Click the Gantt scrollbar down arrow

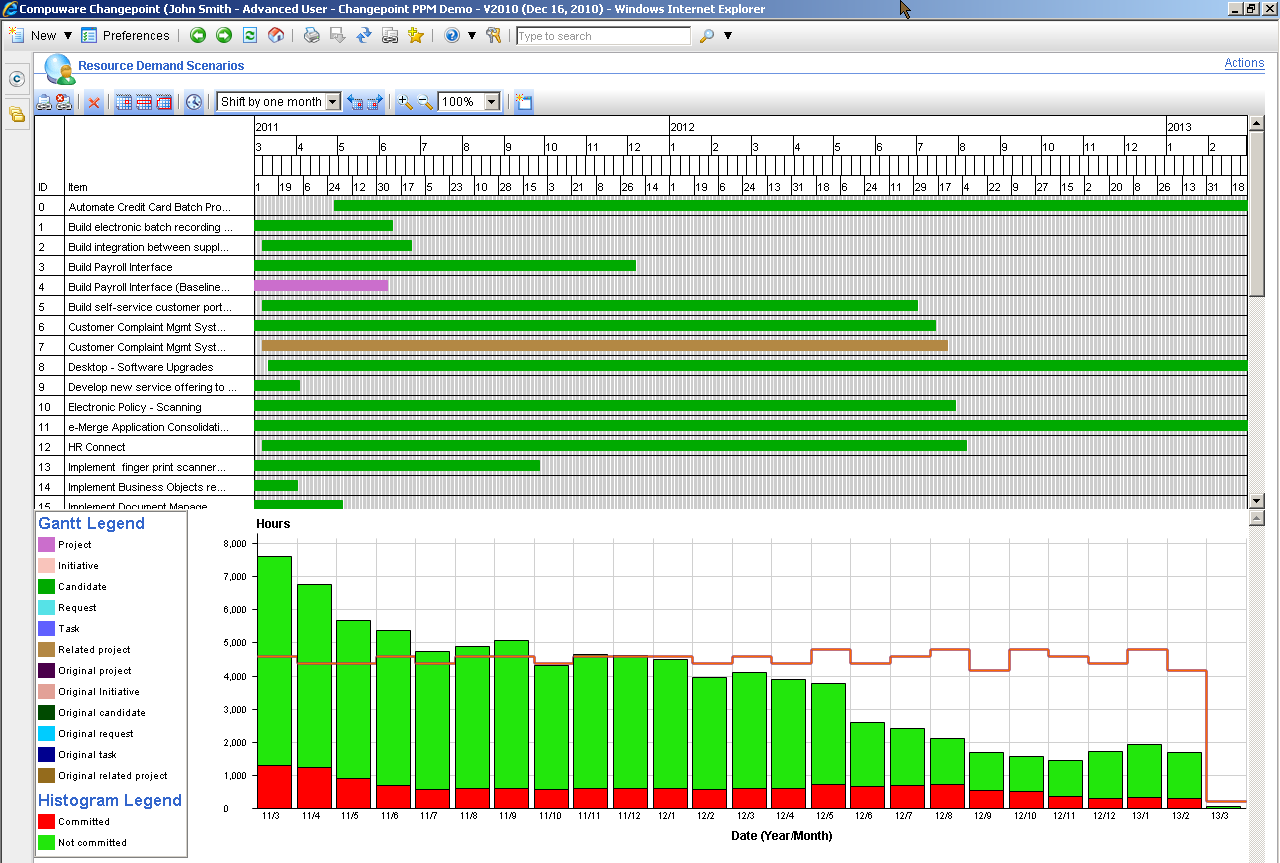pyautogui.click(x=1256, y=500)
